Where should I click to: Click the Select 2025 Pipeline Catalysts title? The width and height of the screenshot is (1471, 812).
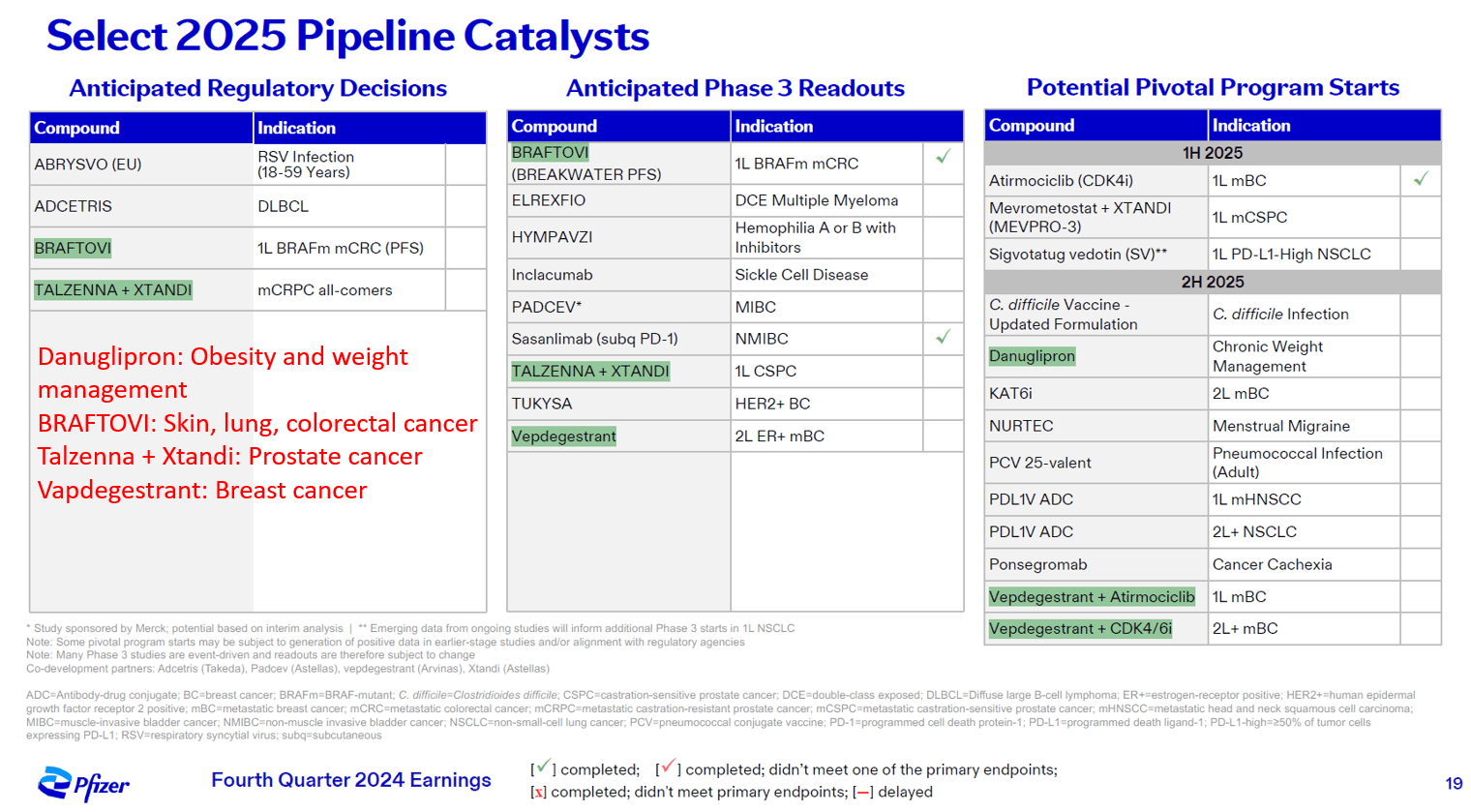pyautogui.click(x=346, y=35)
